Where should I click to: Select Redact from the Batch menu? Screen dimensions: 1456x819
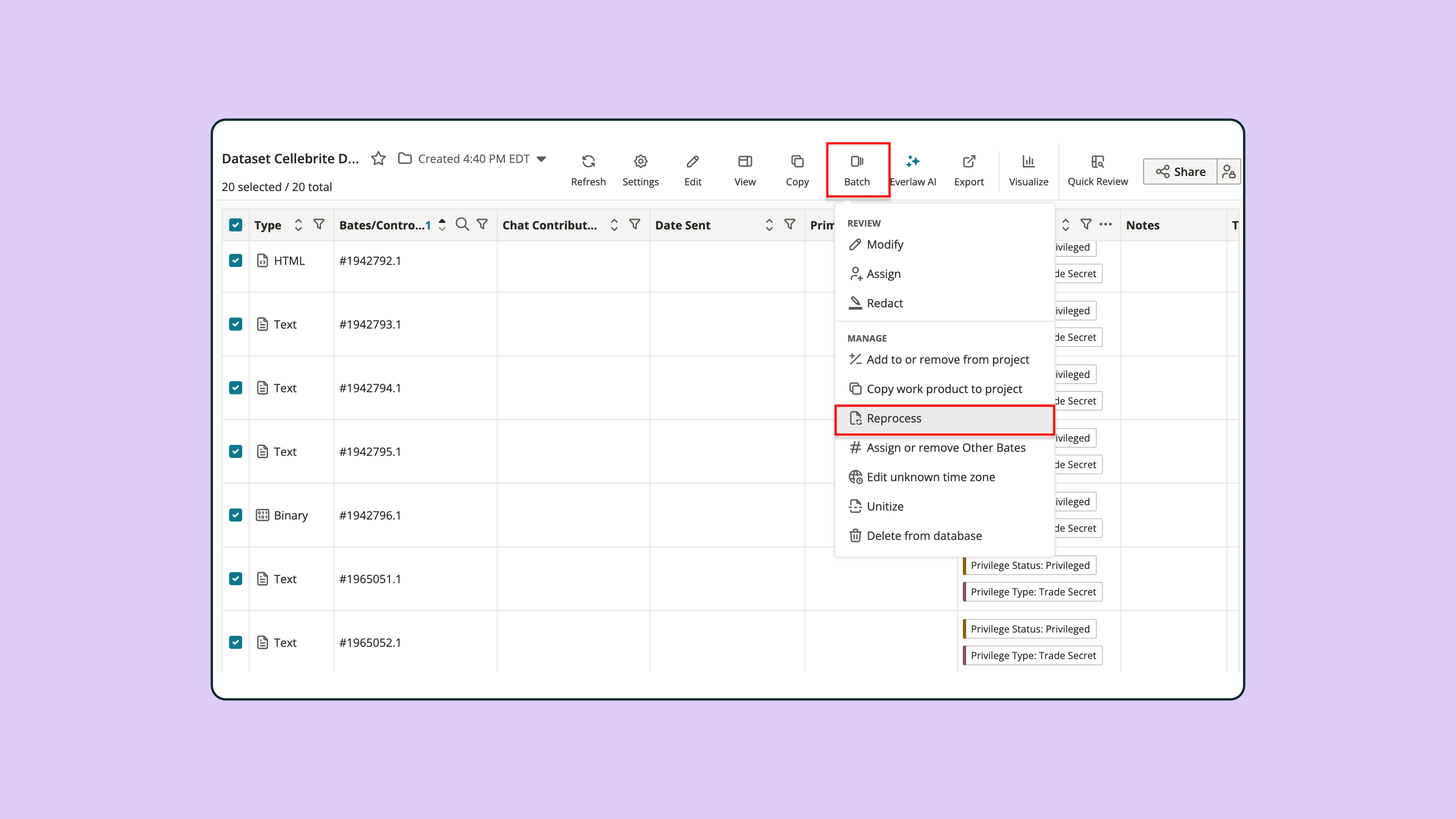pos(944,303)
